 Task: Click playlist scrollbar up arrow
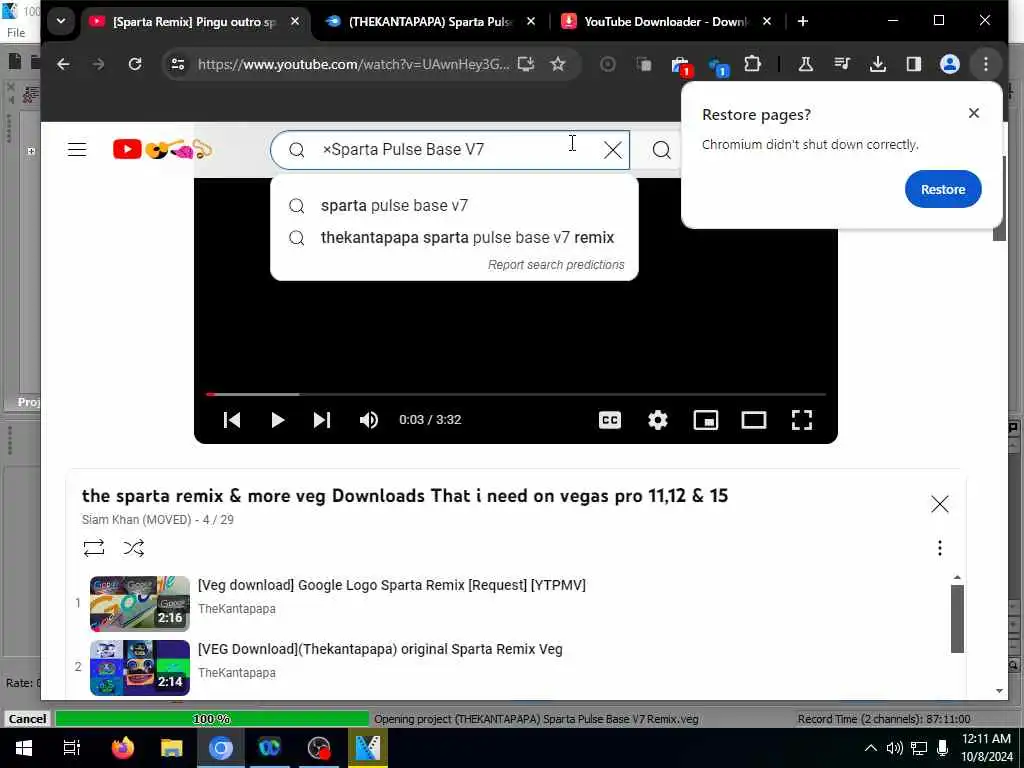(x=957, y=578)
